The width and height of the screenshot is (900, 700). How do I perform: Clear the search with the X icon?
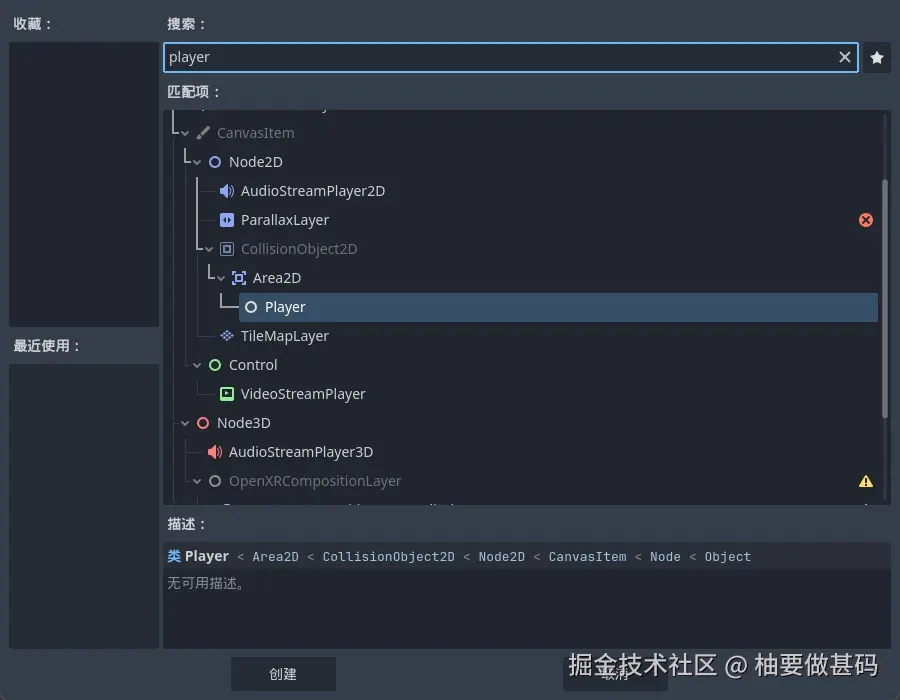pyautogui.click(x=845, y=57)
